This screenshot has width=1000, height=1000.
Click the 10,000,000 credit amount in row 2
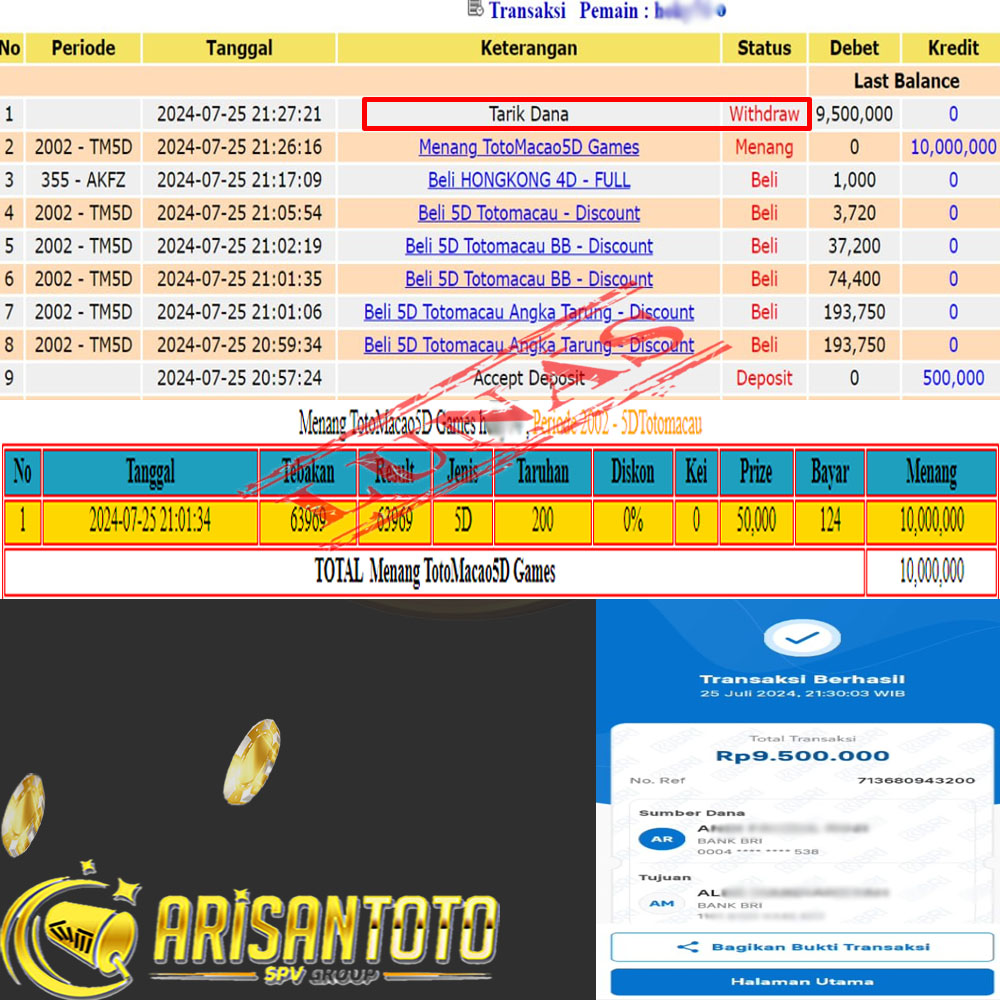pyautogui.click(x=953, y=147)
